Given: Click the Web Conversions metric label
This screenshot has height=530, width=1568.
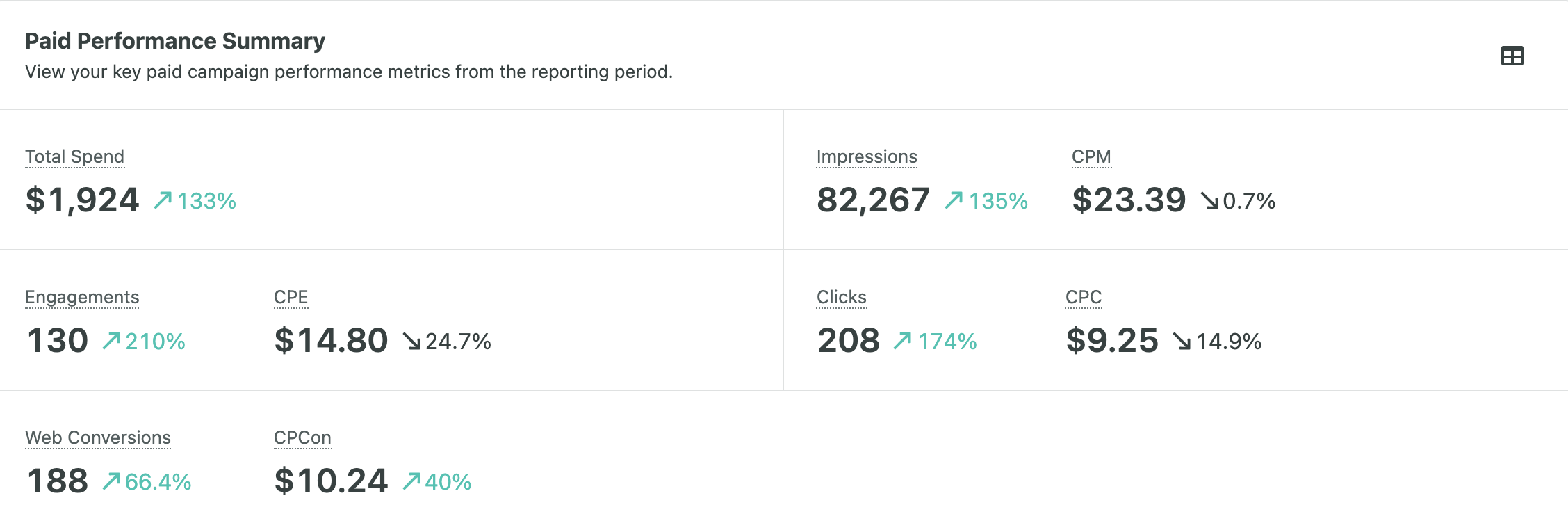Looking at the screenshot, I should pos(98,438).
